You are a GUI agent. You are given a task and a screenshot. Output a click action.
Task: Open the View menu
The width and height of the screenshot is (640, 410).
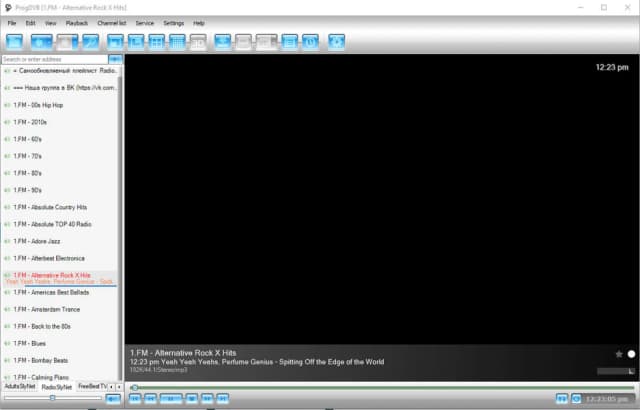[x=51, y=23]
